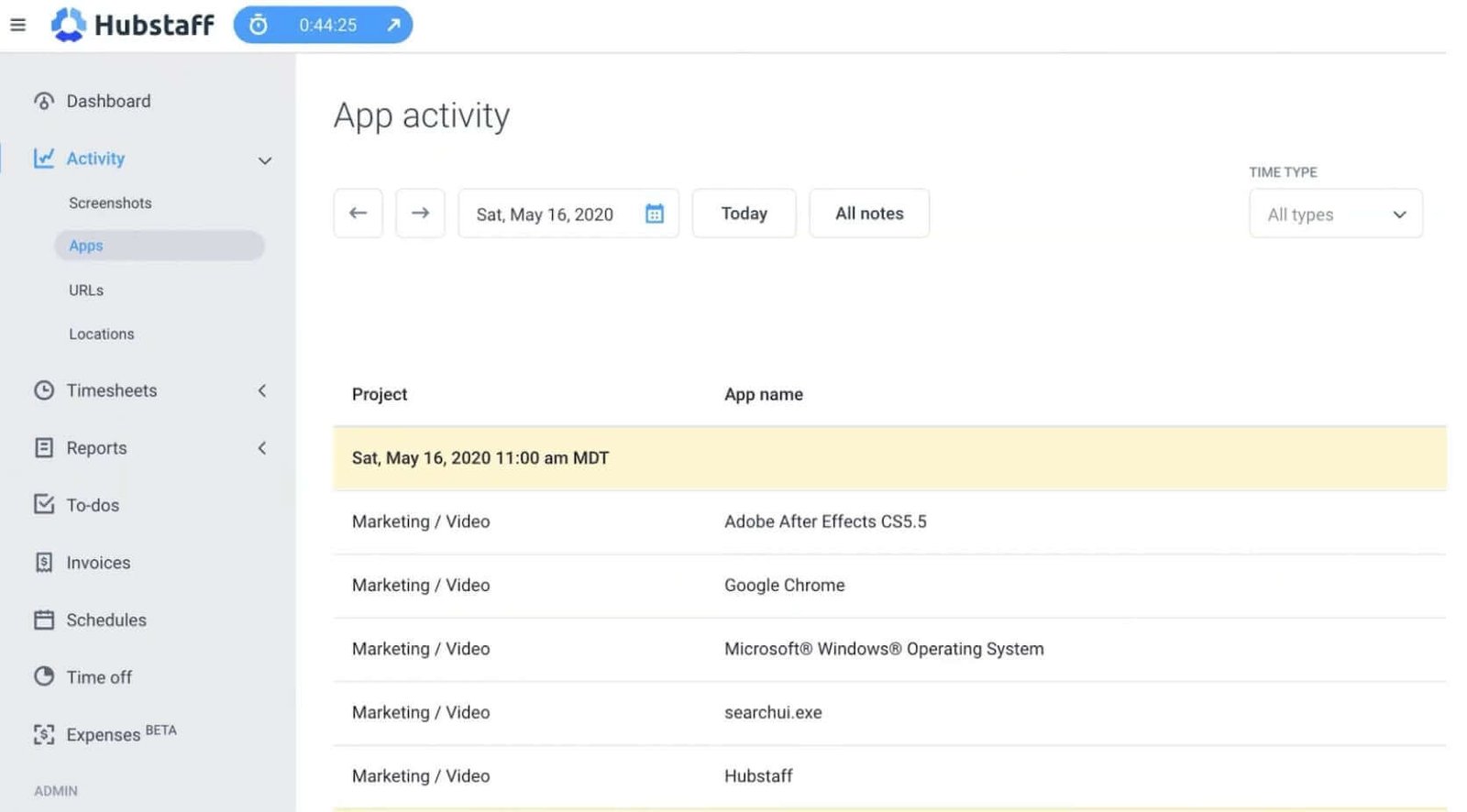The image size is (1467, 812).
Task: Click the Activity chart icon
Action: pos(44,159)
